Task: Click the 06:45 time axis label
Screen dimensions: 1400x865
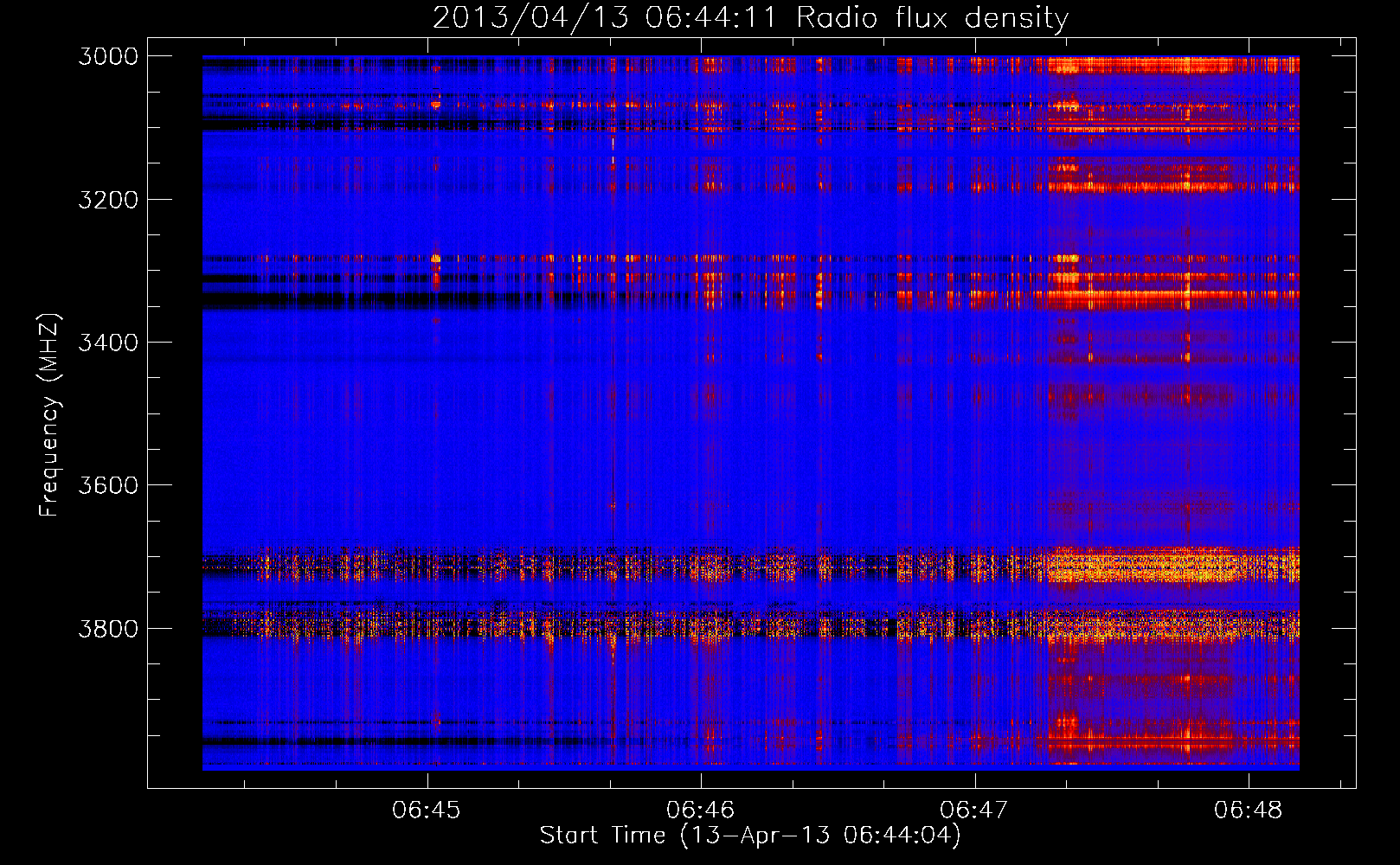Action: click(426, 810)
